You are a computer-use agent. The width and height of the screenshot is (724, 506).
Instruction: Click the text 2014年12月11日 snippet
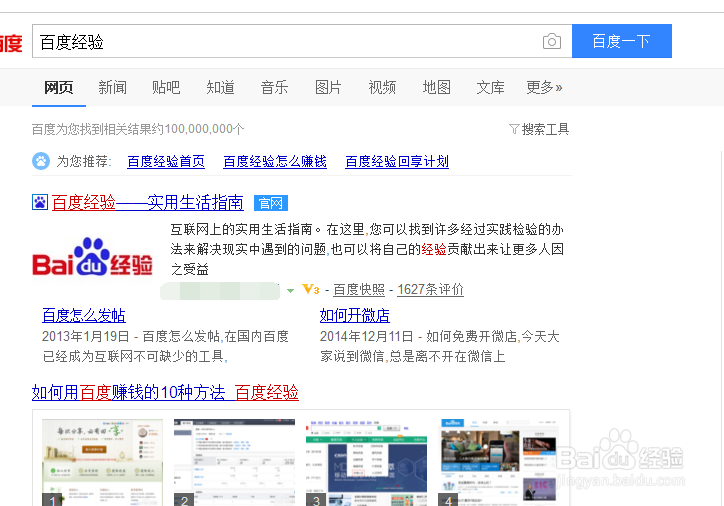point(366,337)
